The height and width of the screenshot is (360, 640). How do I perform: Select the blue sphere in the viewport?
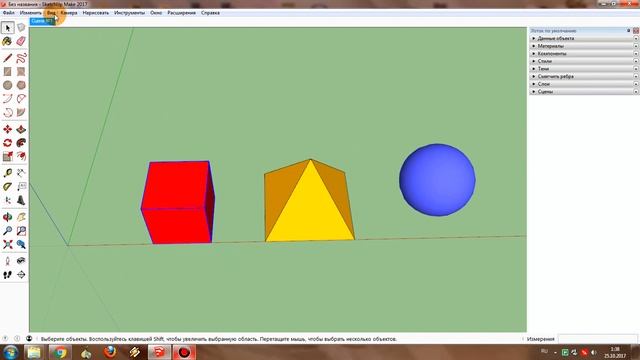click(437, 180)
